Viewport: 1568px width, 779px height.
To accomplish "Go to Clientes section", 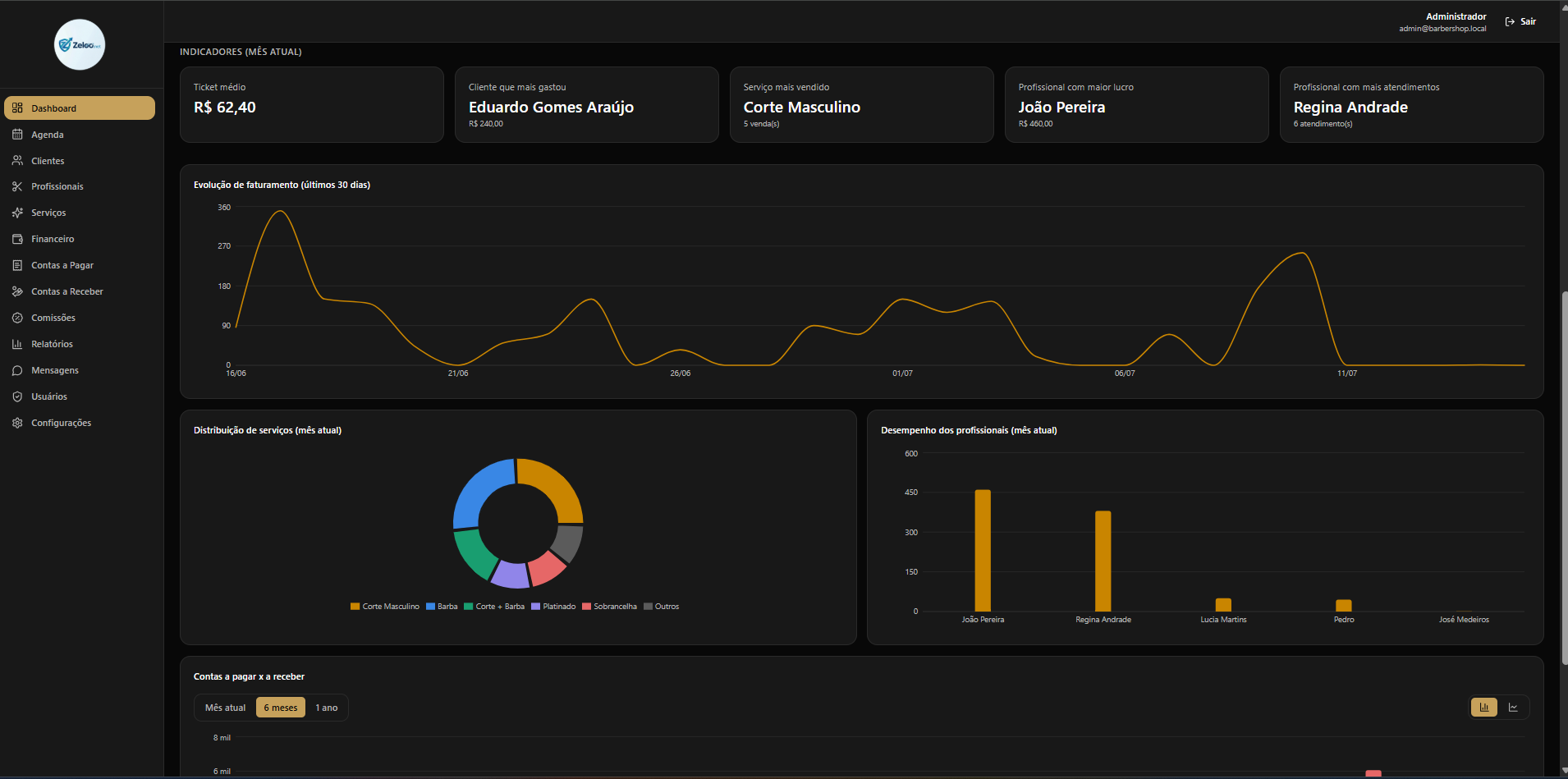I will click(80, 161).
